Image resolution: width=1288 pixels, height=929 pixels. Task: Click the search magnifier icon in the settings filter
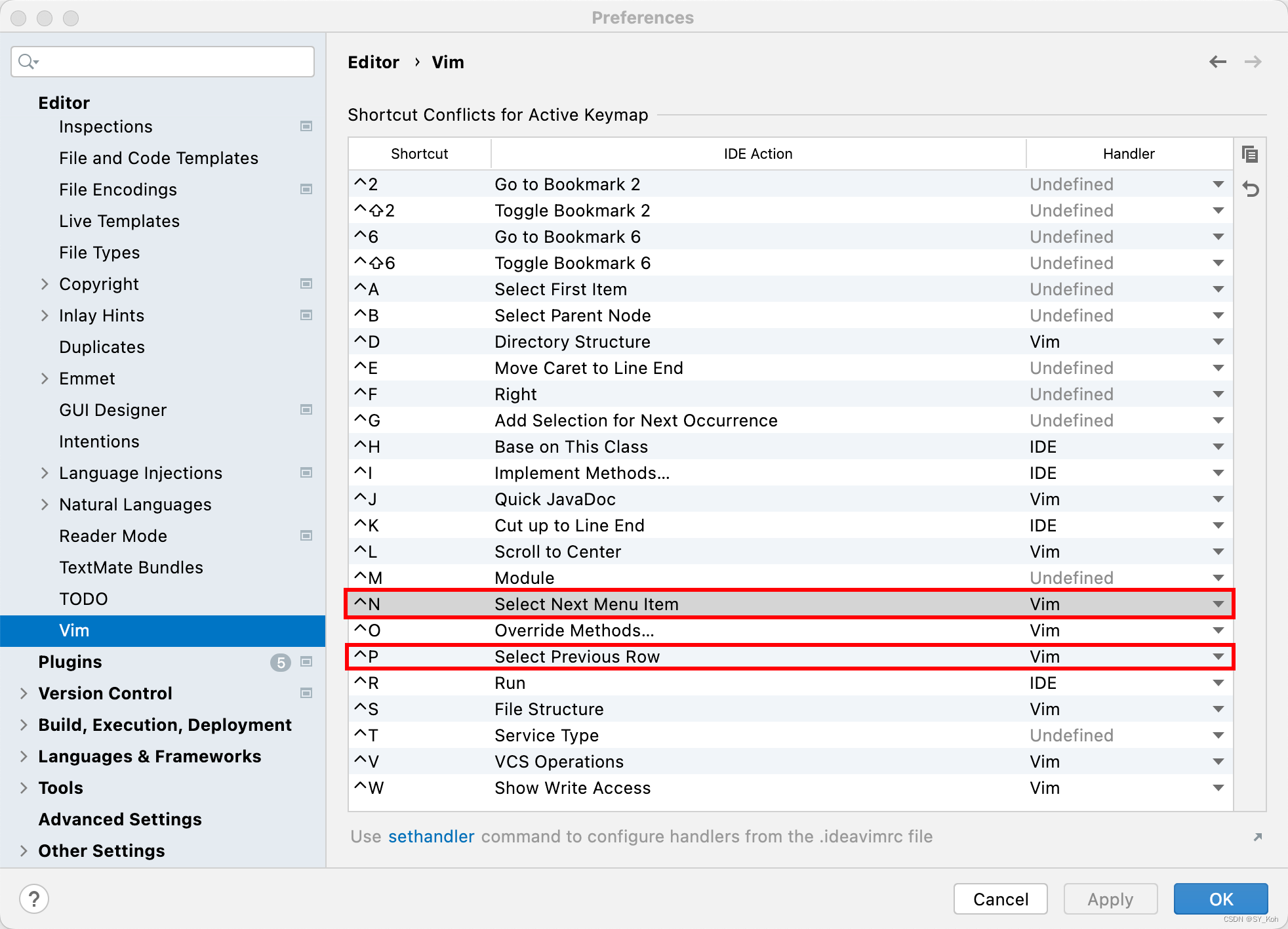(x=28, y=62)
